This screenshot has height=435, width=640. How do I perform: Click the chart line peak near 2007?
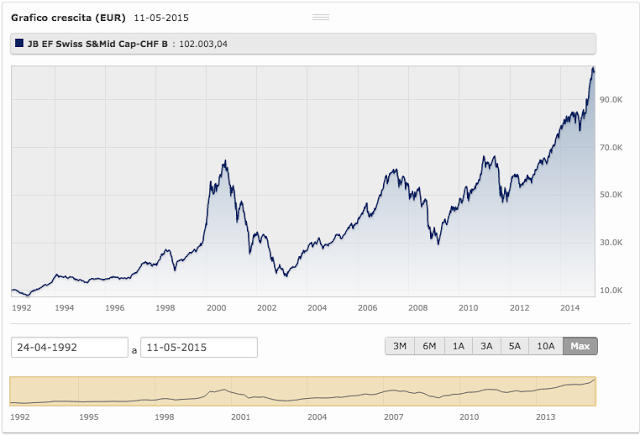[391, 171]
